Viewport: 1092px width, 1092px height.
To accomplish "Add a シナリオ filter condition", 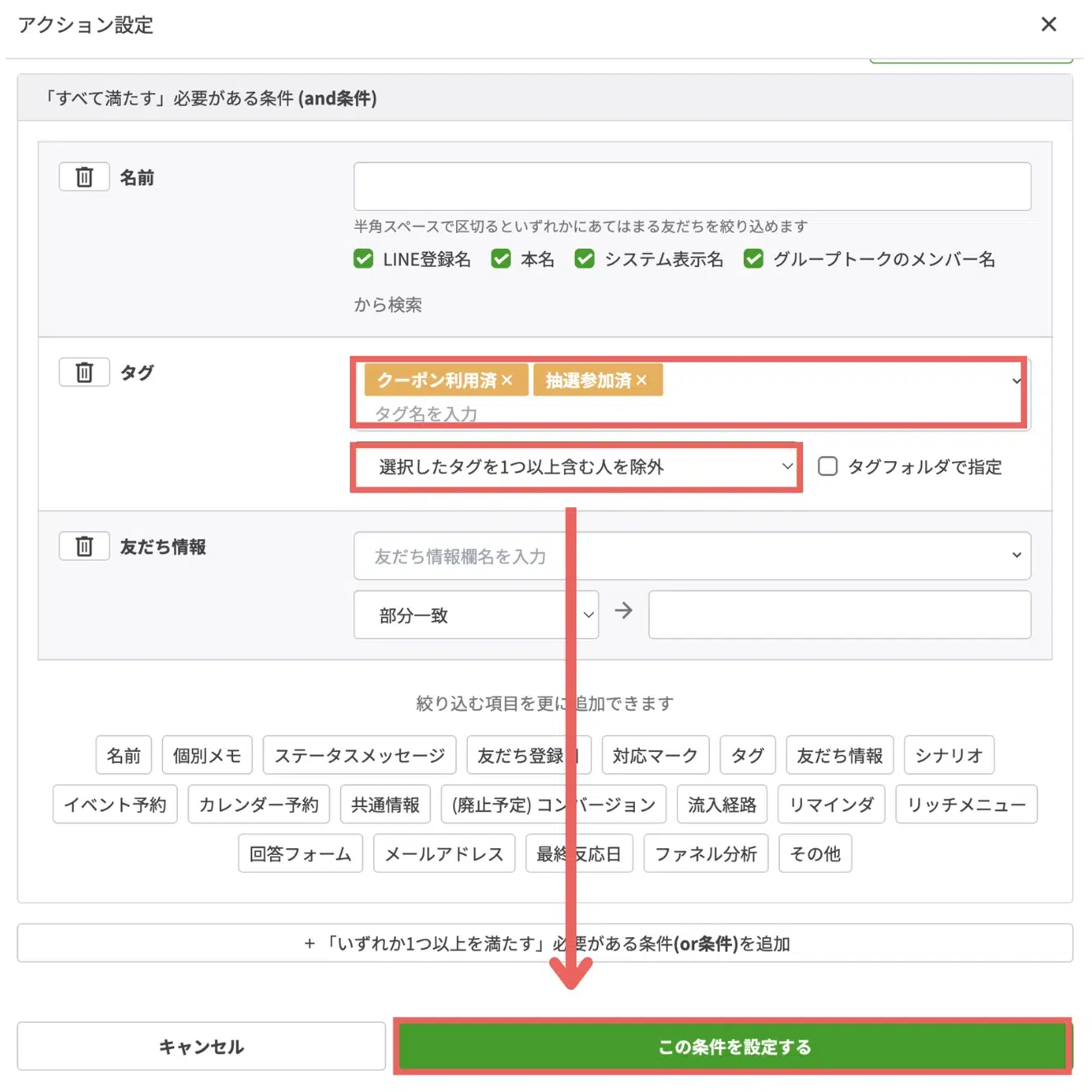I will point(949,755).
